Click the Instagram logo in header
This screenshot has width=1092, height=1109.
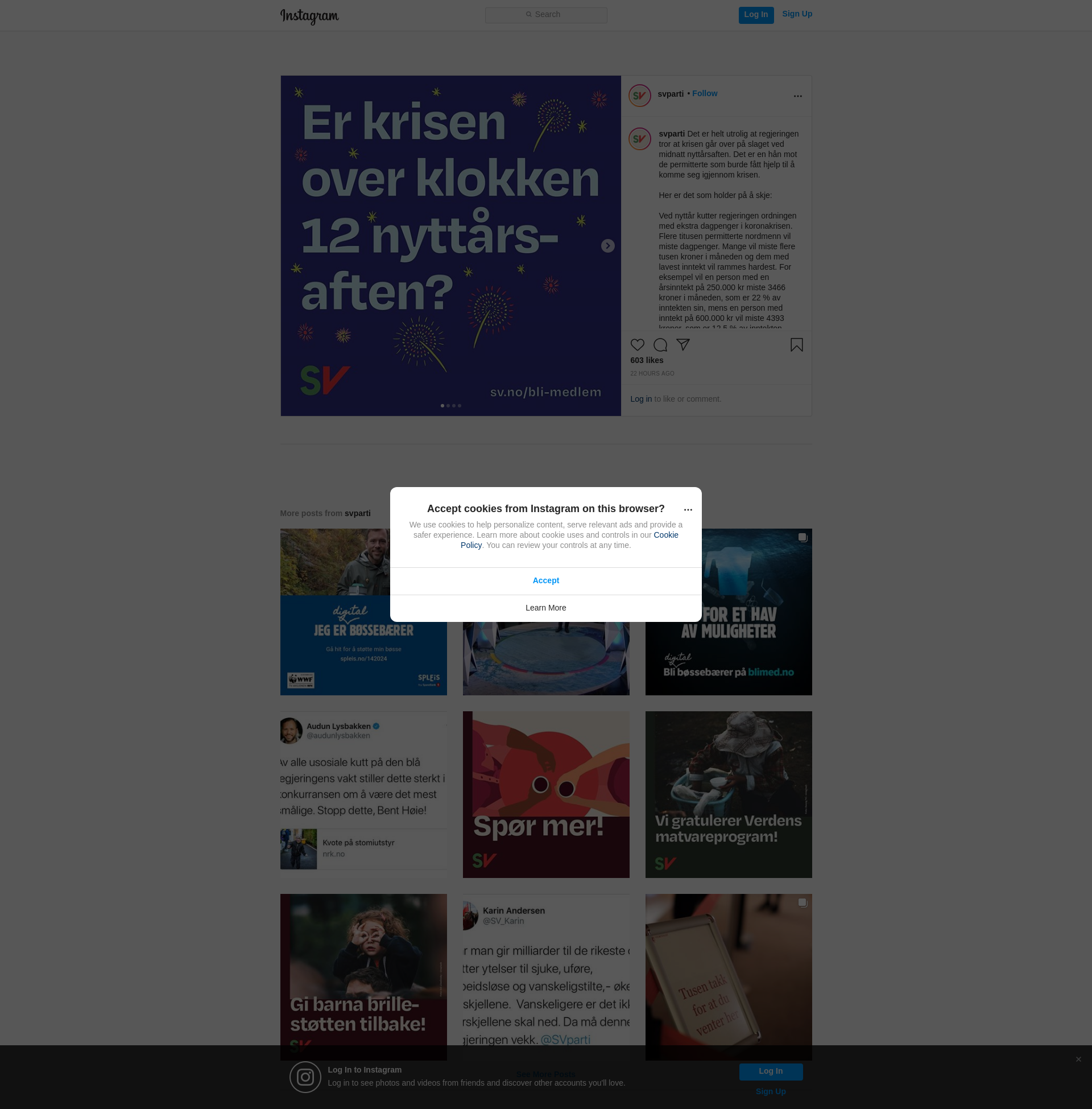[309, 16]
